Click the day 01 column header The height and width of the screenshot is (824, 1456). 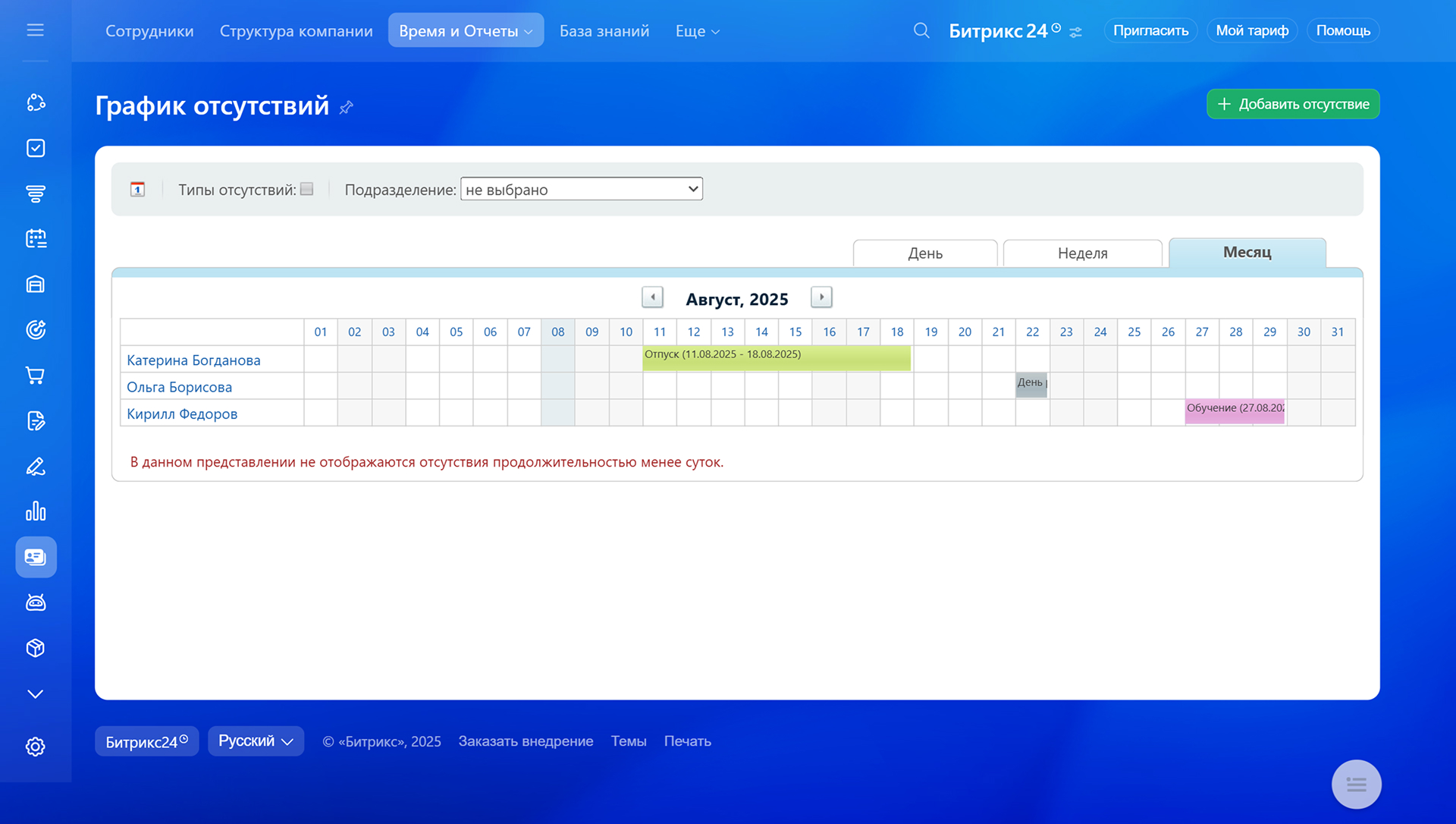click(x=321, y=332)
